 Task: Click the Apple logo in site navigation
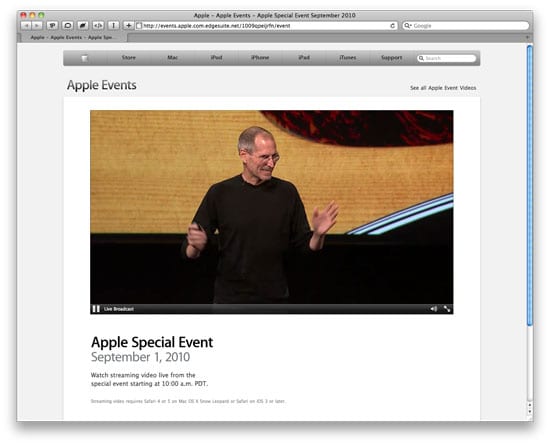pyautogui.click(x=85, y=58)
